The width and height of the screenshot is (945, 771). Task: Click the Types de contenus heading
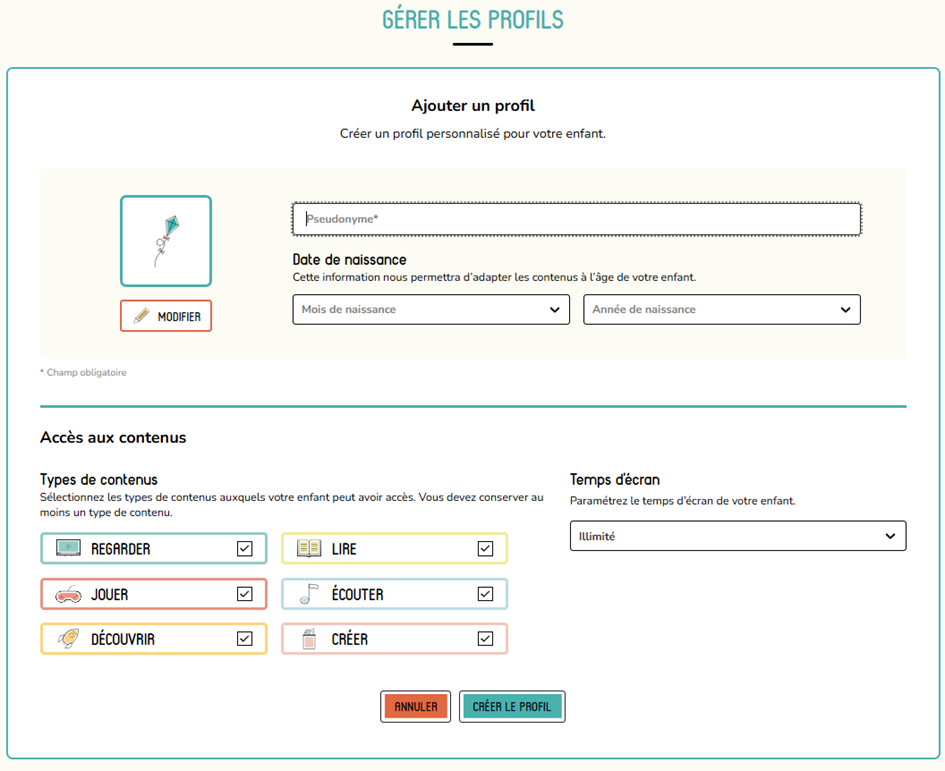click(x=99, y=480)
